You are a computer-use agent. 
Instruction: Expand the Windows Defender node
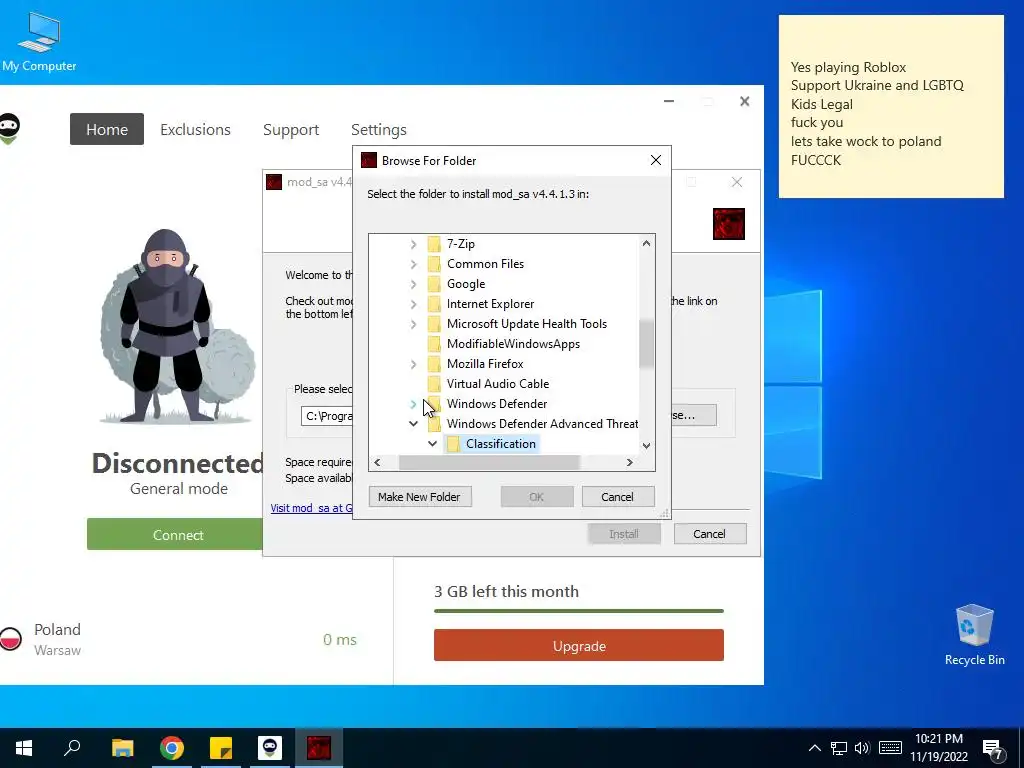(x=413, y=404)
